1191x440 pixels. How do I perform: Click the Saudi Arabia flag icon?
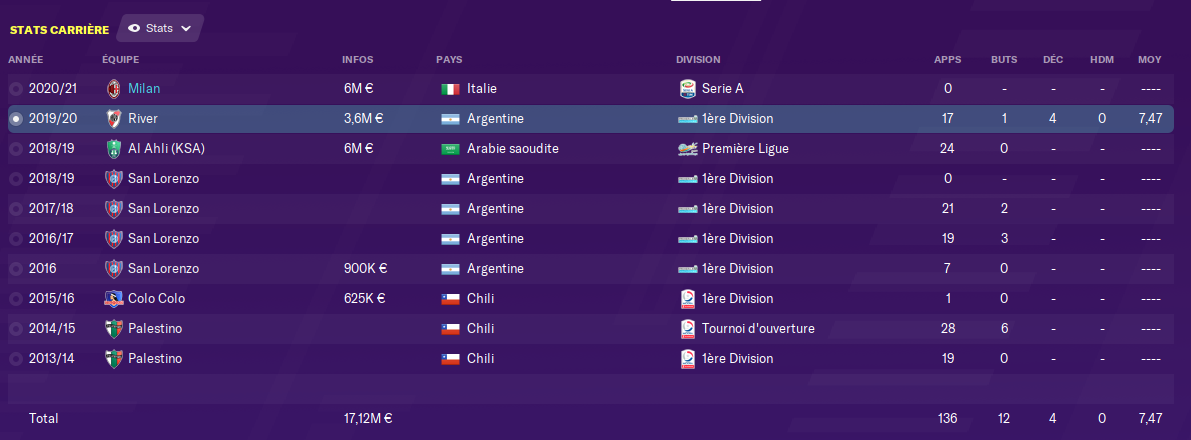(x=450, y=149)
